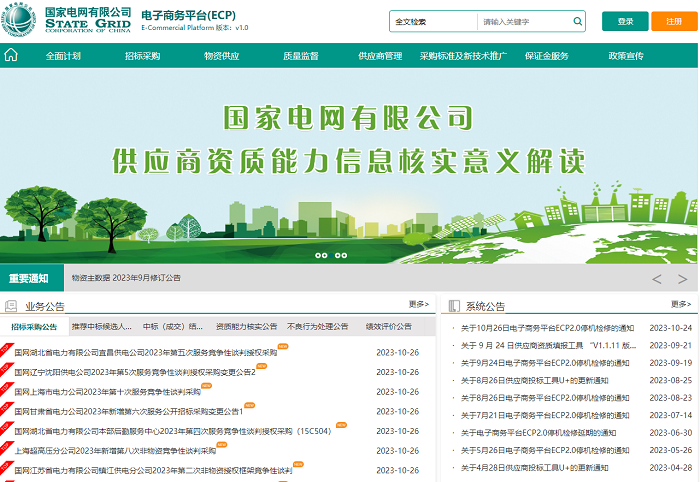Viewport: 700px width, 482px height.
Task: Open 国网湖北省电力本部后勤服务中心 announcement
Action: 173,431
